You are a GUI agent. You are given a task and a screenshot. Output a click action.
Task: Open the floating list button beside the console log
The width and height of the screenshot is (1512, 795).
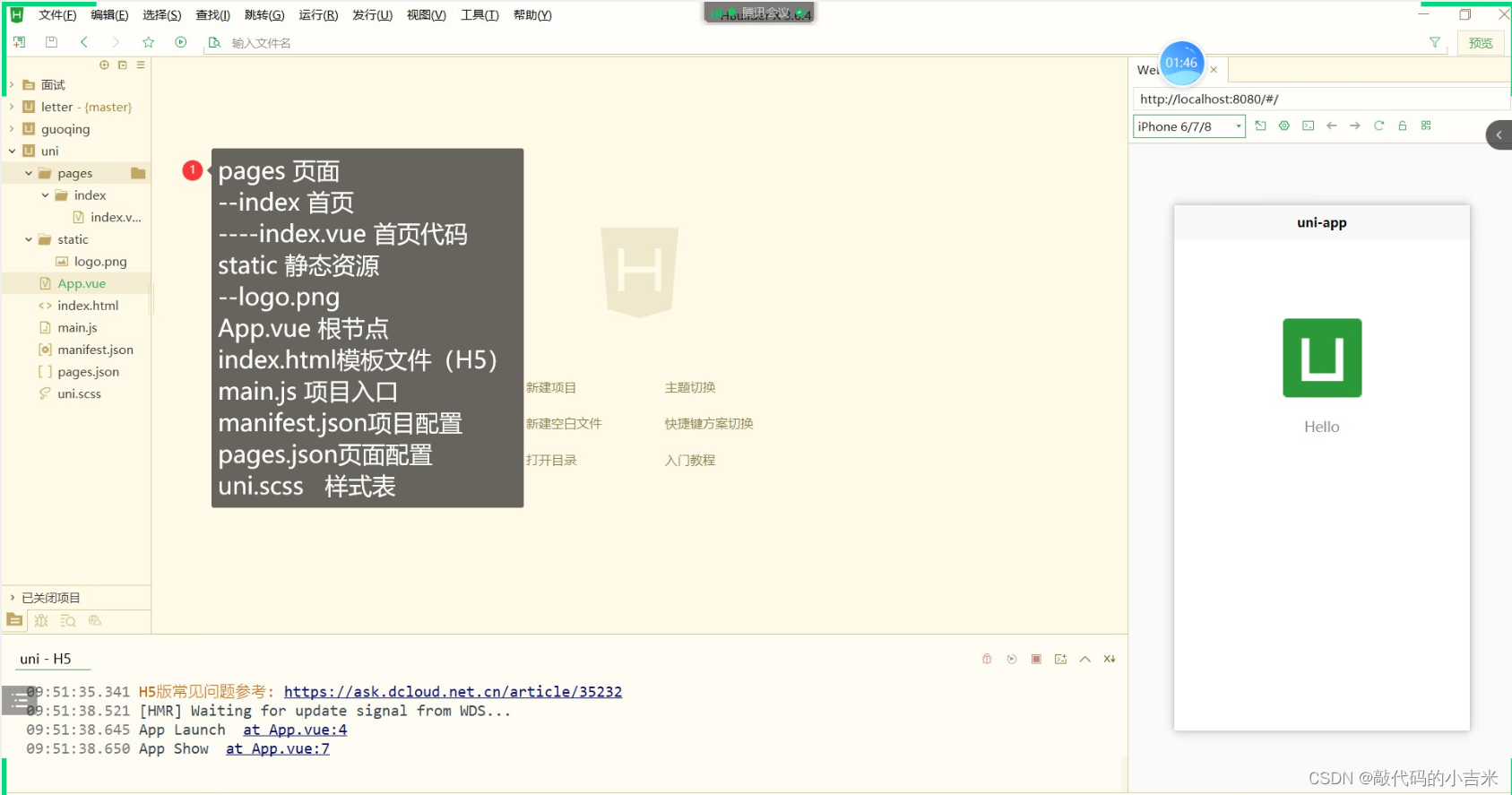[18, 700]
